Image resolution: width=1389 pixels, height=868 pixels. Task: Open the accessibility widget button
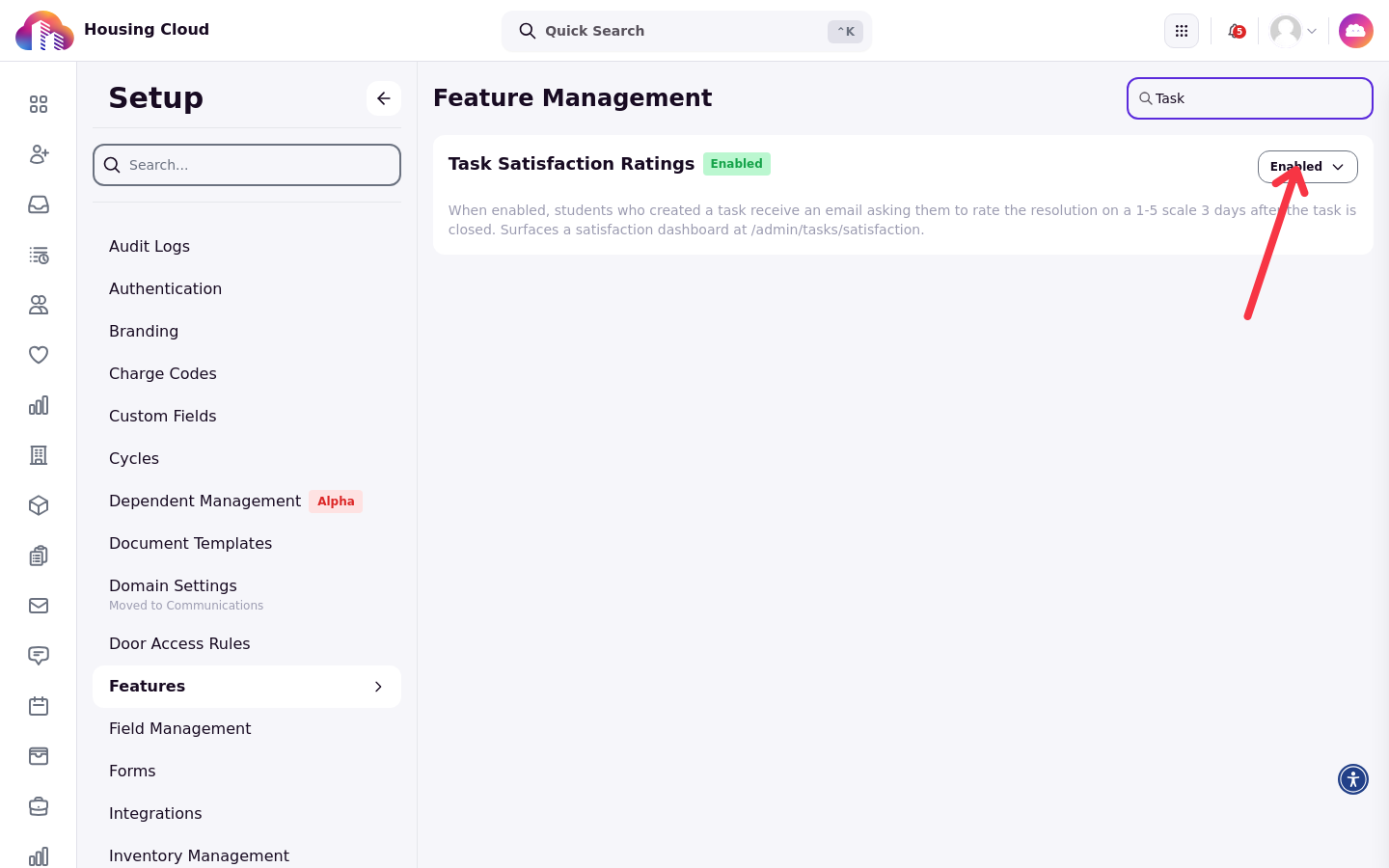click(1353, 779)
